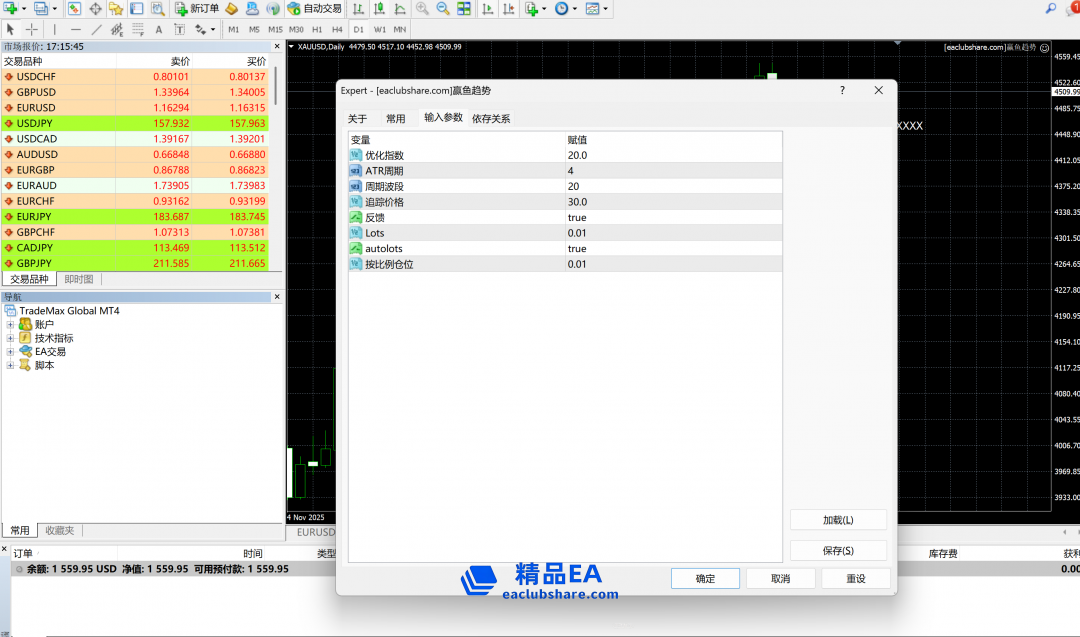The height and width of the screenshot is (637, 1080).
Task: Pick the trendline drawing tool
Action: pyautogui.click(x=97, y=30)
